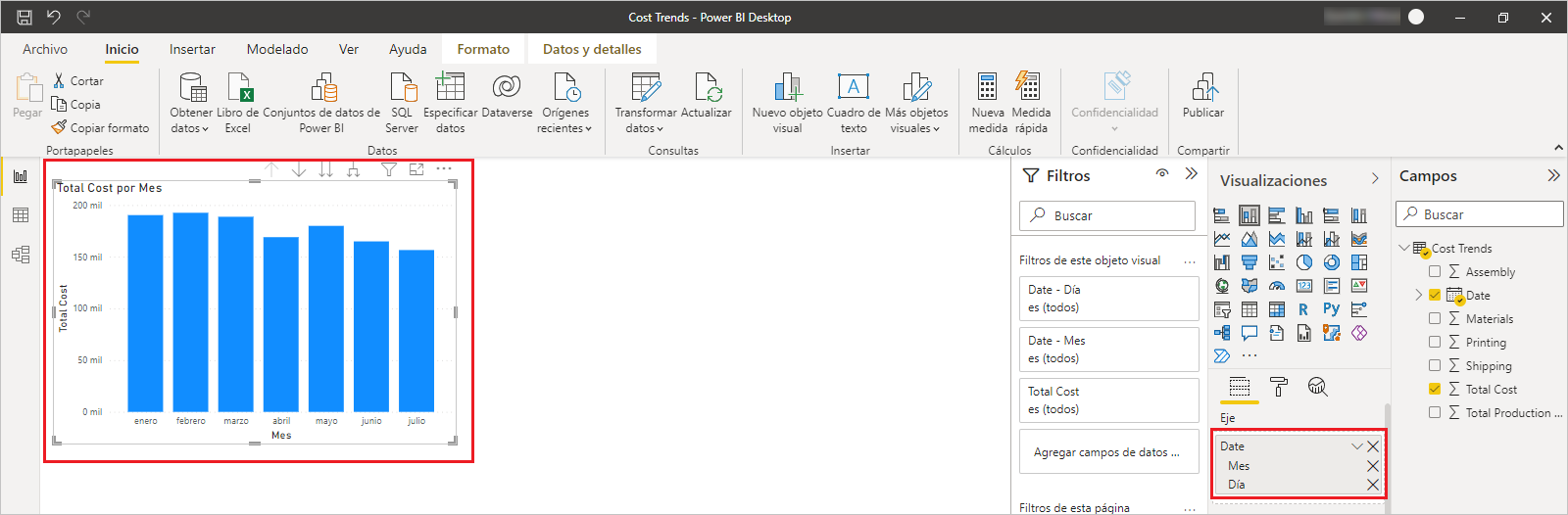Select R script visual icon
Screen dimensions: 1568x515
point(1304,309)
